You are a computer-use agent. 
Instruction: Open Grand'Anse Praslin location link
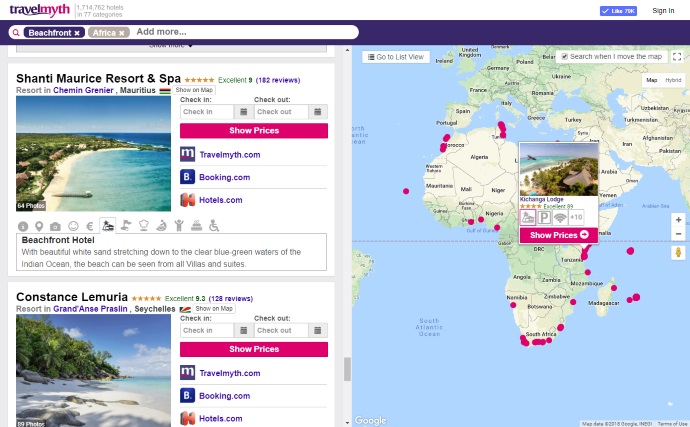pyautogui.click(x=90, y=309)
